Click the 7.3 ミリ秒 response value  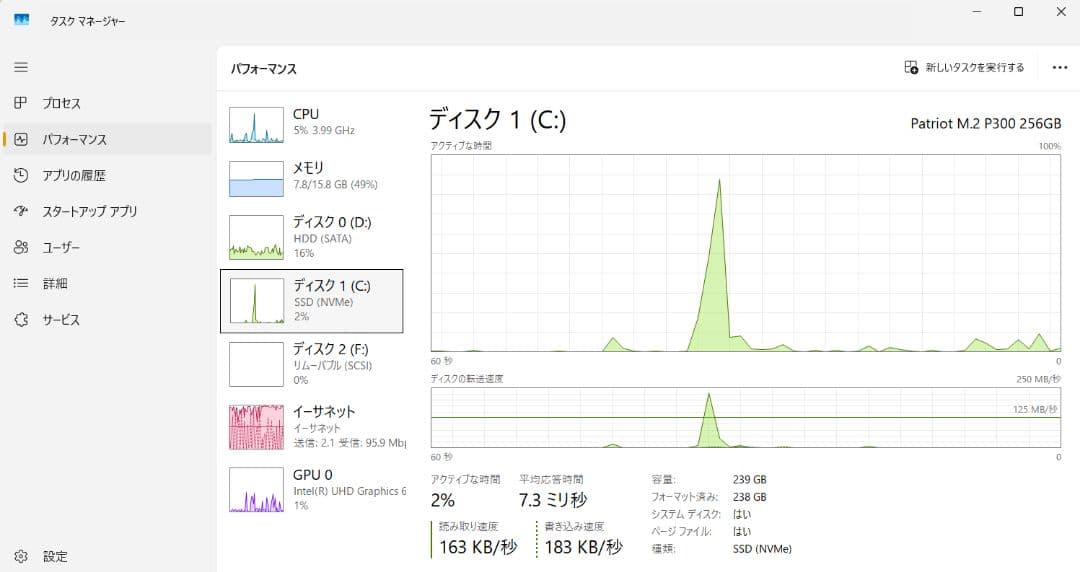553,500
